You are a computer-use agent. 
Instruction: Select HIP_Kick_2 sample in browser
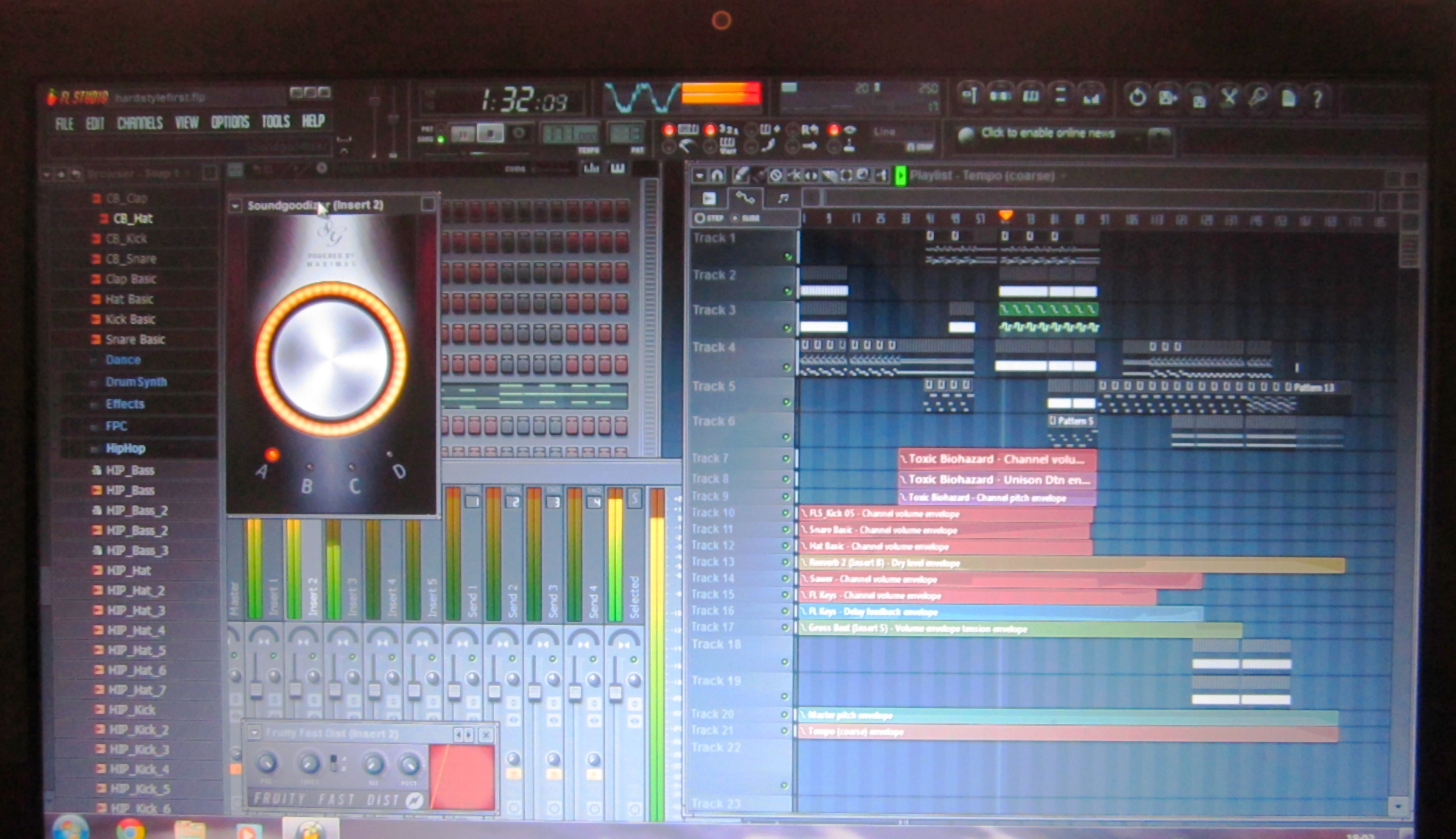(x=138, y=730)
